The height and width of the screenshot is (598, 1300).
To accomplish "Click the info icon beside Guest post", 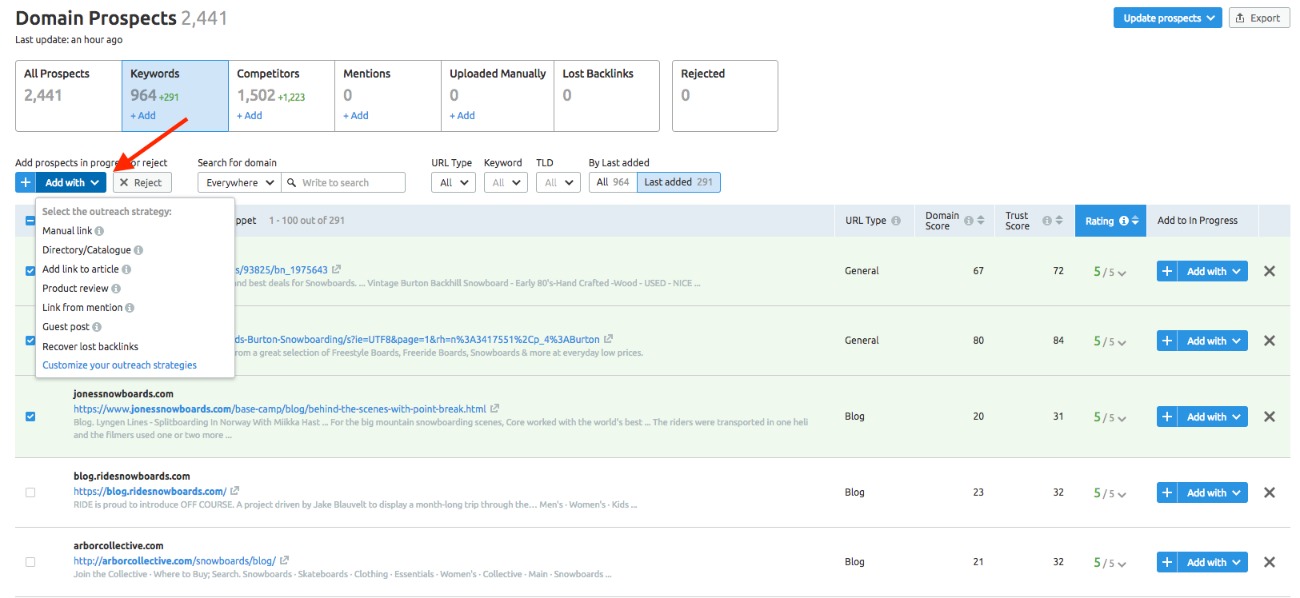I will pos(97,327).
